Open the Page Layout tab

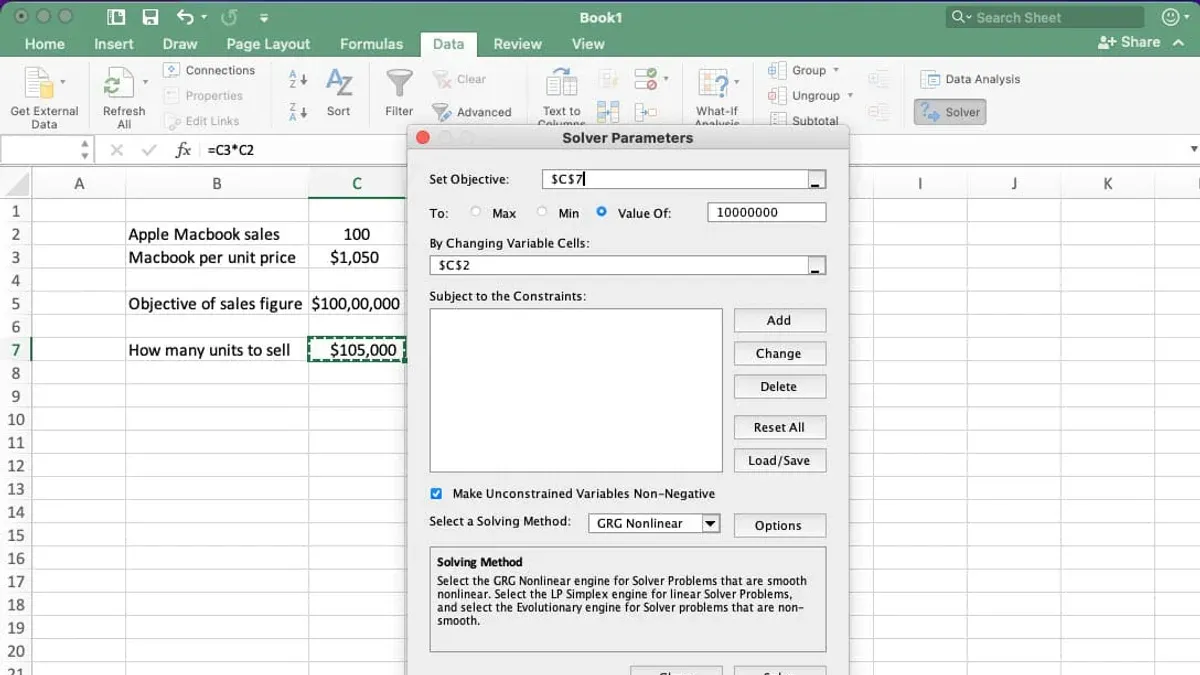[268, 44]
